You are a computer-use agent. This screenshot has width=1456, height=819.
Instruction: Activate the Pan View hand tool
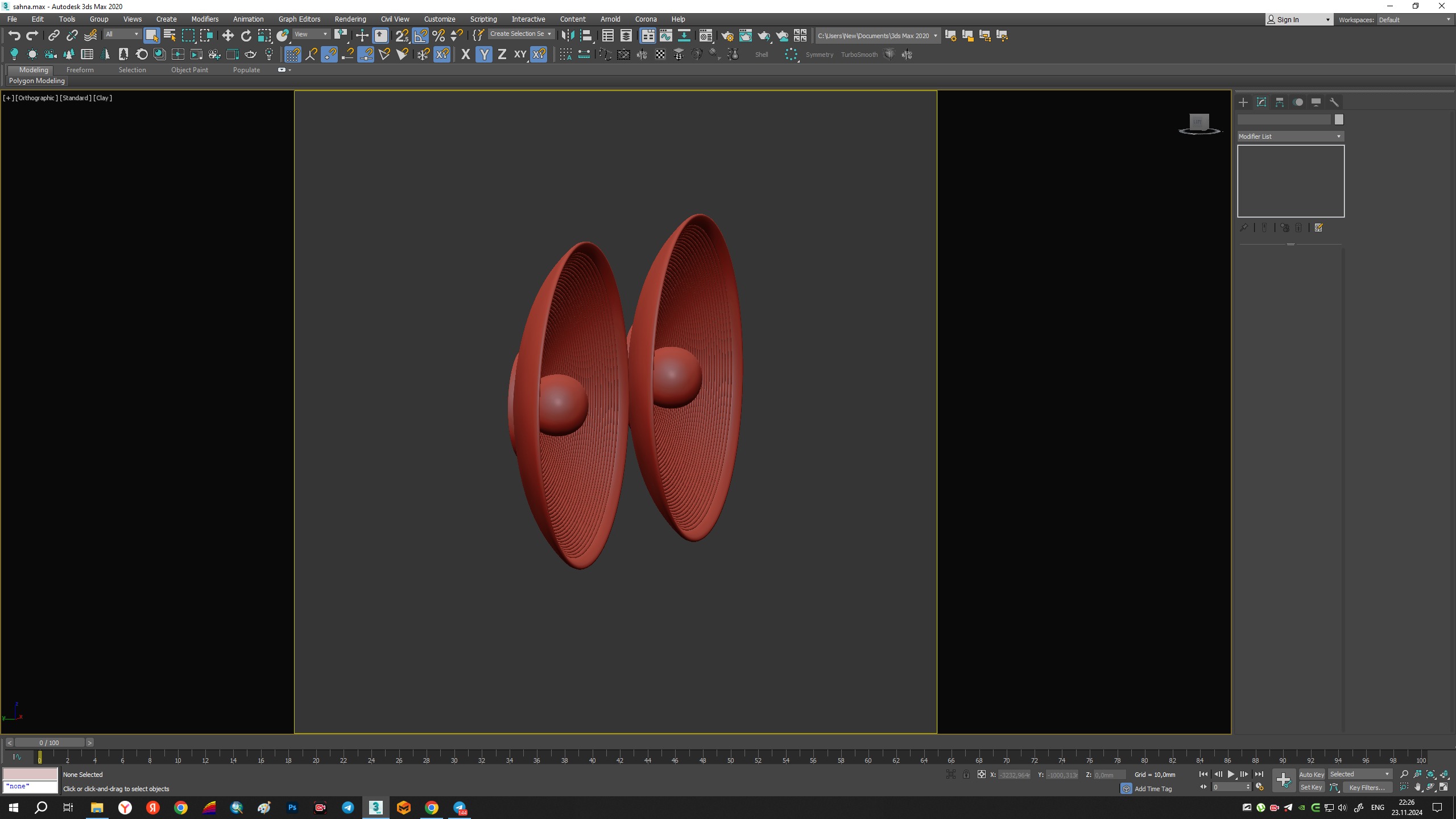[1417, 787]
